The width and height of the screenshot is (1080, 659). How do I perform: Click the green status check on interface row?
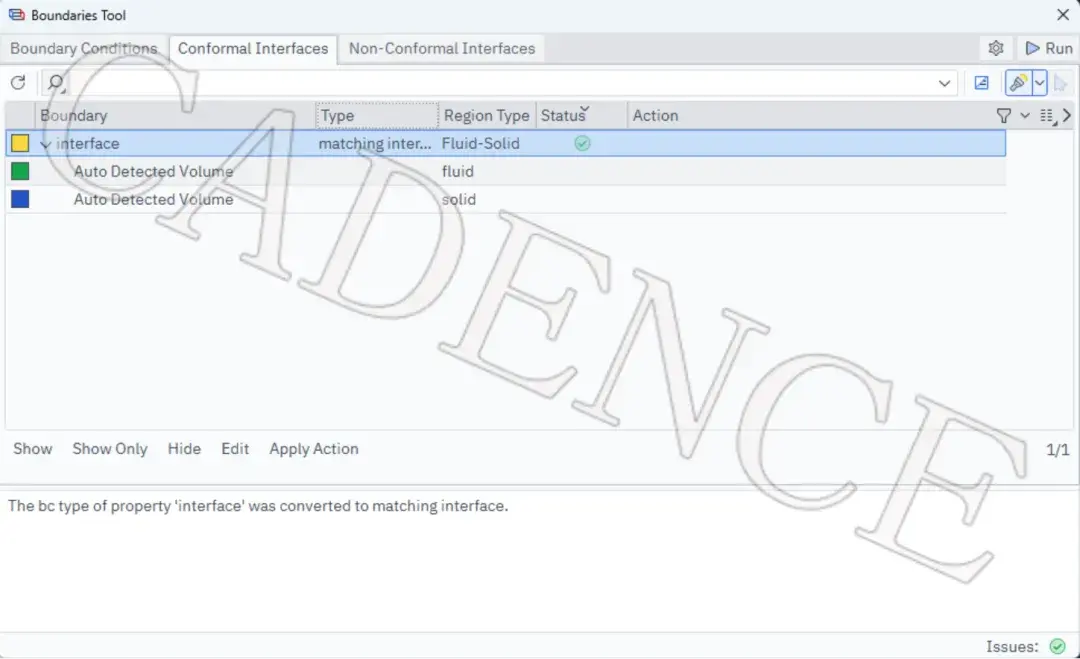[x=582, y=143]
